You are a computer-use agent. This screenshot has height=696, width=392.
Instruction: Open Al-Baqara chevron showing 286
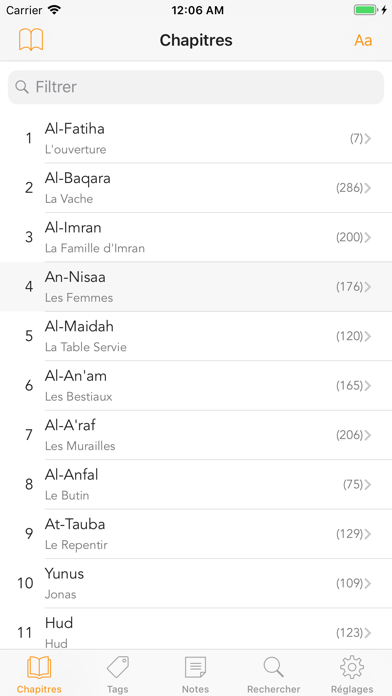[x=368, y=188]
